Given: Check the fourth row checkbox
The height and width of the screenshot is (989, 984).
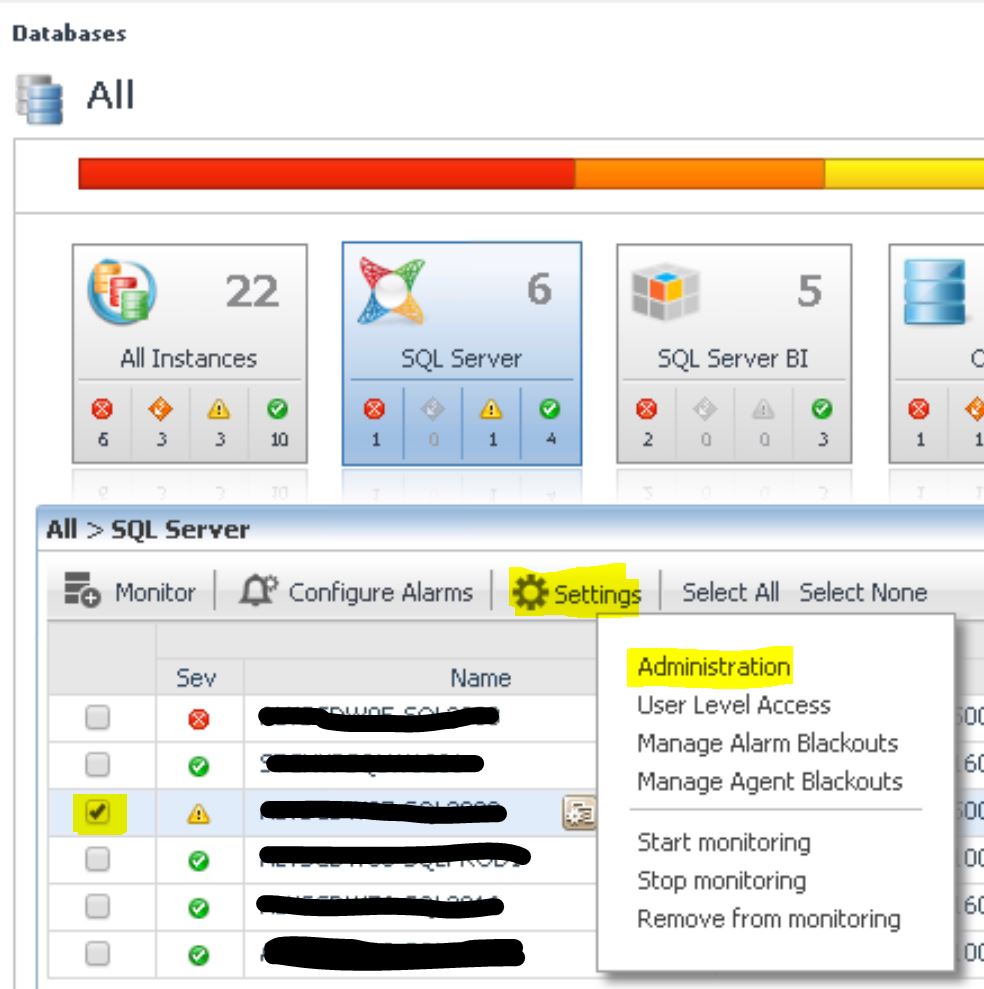Looking at the screenshot, I should (x=98, y=859).
